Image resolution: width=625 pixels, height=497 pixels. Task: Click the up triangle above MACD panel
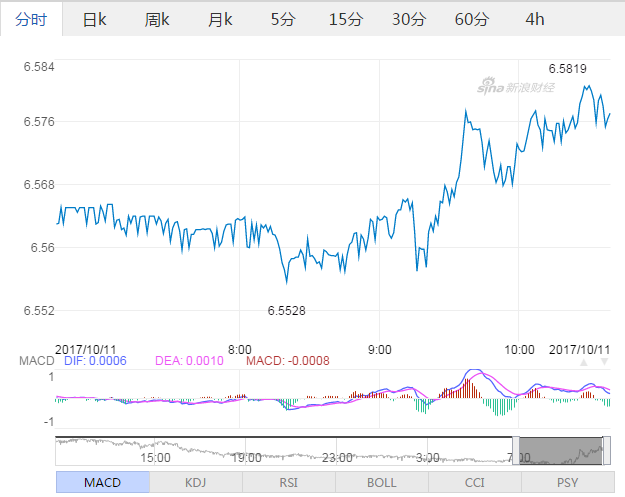point(585,361)
